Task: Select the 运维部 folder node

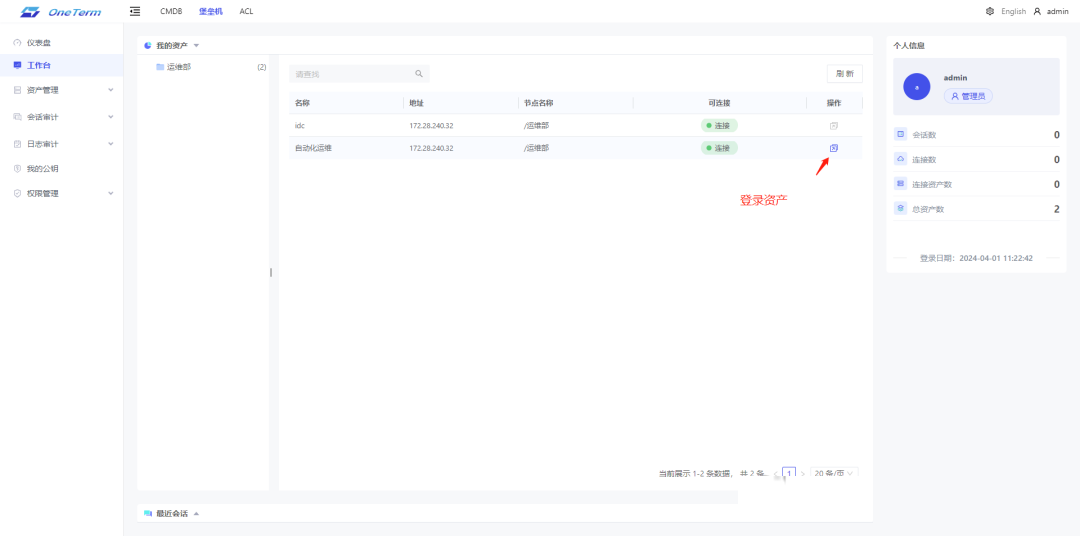Action: tap(178, 67)
